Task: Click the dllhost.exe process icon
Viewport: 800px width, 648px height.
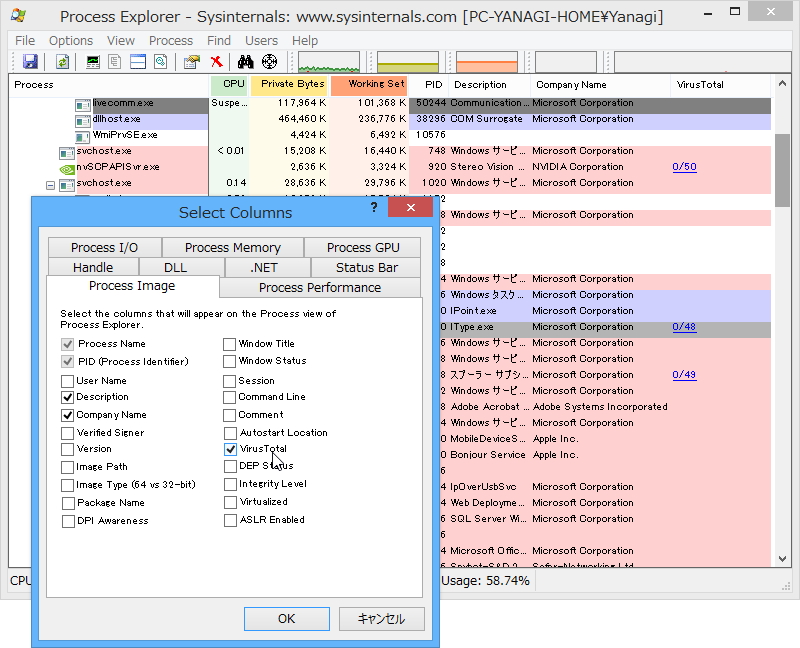Action: coord(82,120)
